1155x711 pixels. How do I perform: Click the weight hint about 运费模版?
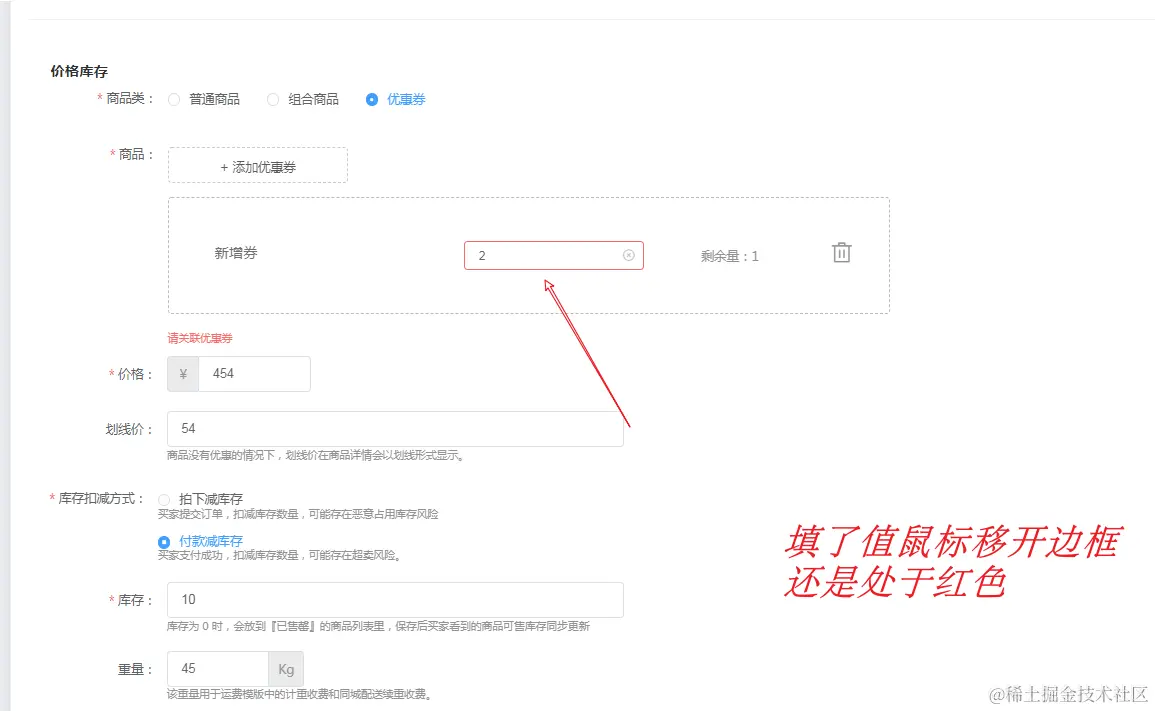click(x=299, y=694)
